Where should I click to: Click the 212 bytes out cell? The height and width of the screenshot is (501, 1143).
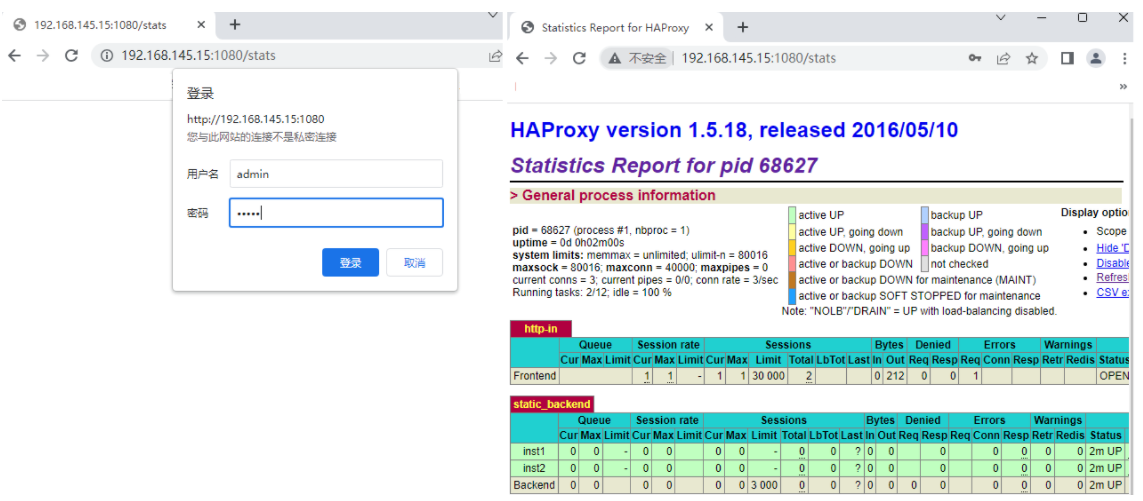[x=894, y=376]
